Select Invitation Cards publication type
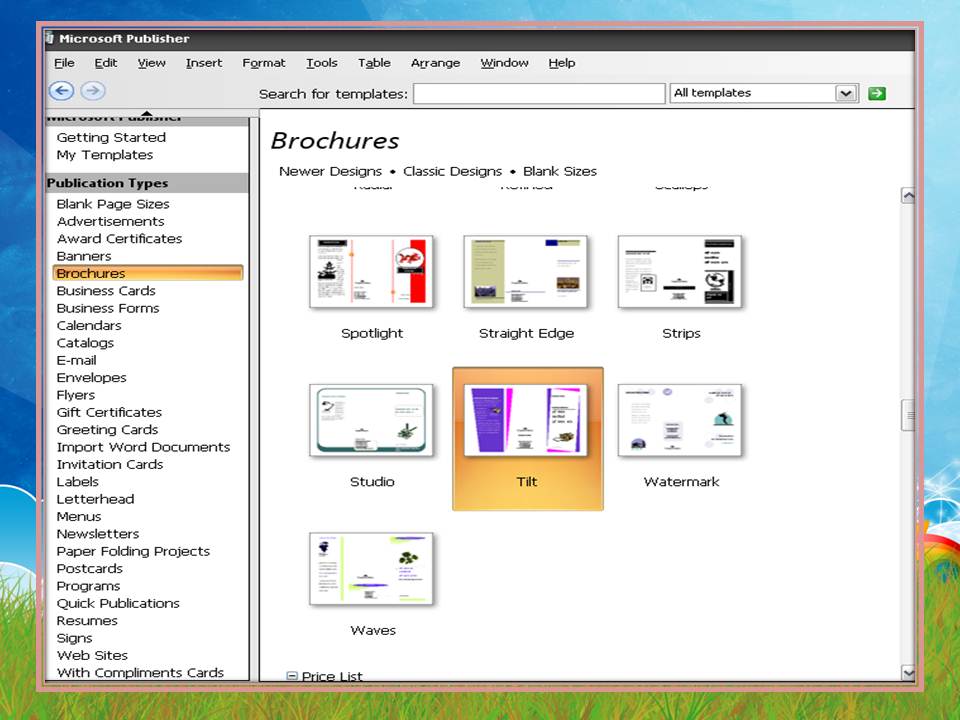This screenshot has width=960, height=720. 110,465
